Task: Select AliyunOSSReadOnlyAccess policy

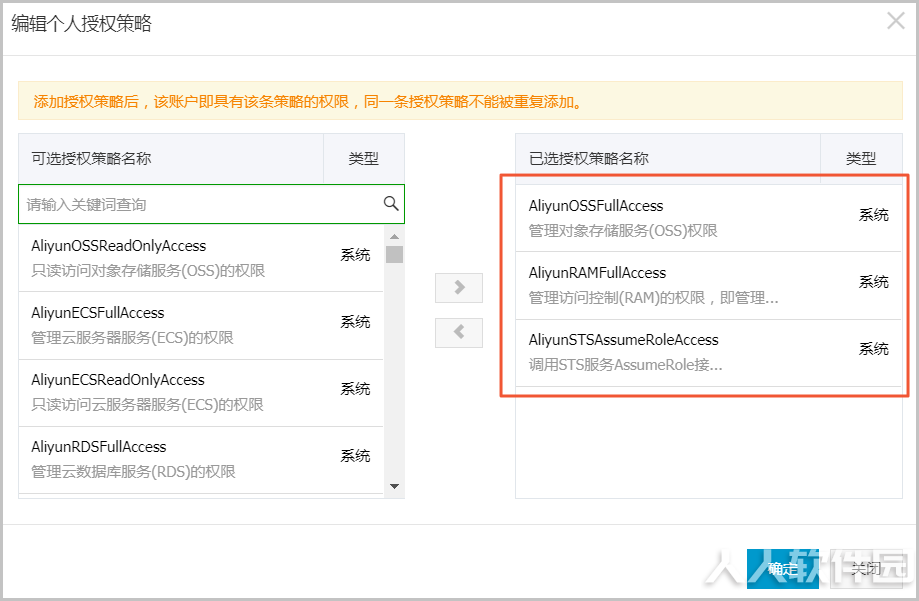Action: point(201,258)
